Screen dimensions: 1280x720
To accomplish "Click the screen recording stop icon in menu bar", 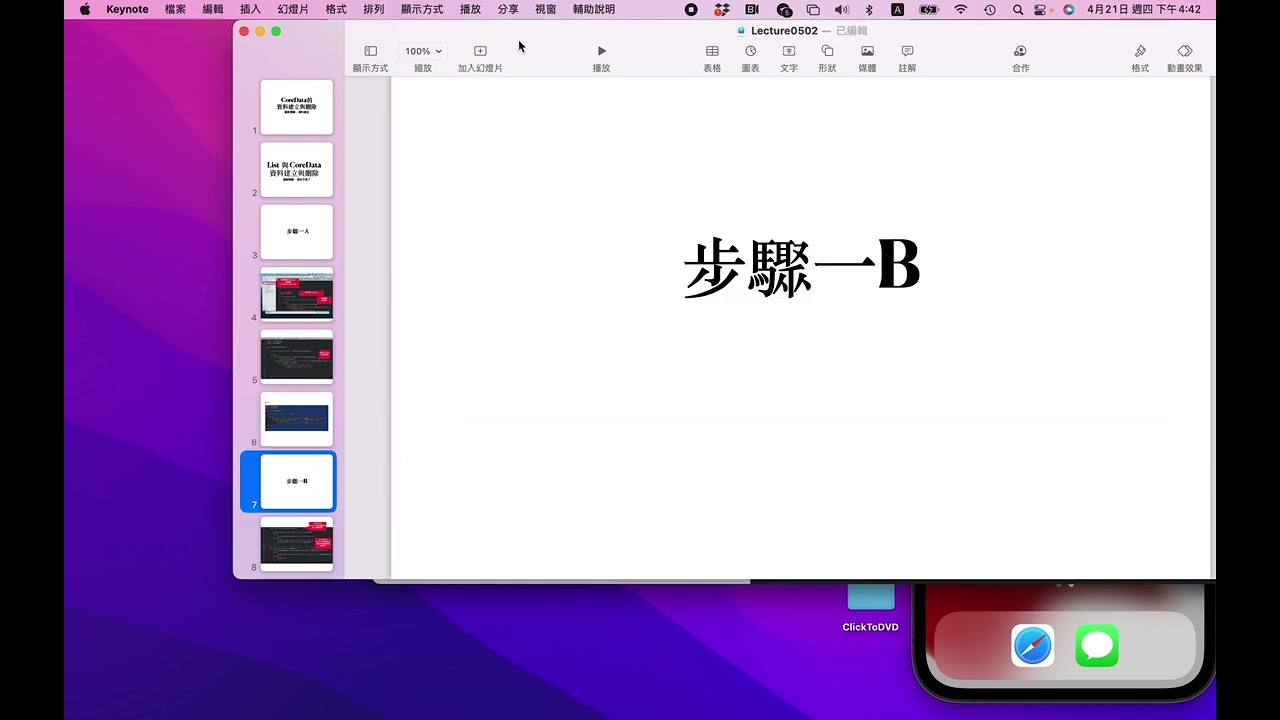I will (691, 9).
